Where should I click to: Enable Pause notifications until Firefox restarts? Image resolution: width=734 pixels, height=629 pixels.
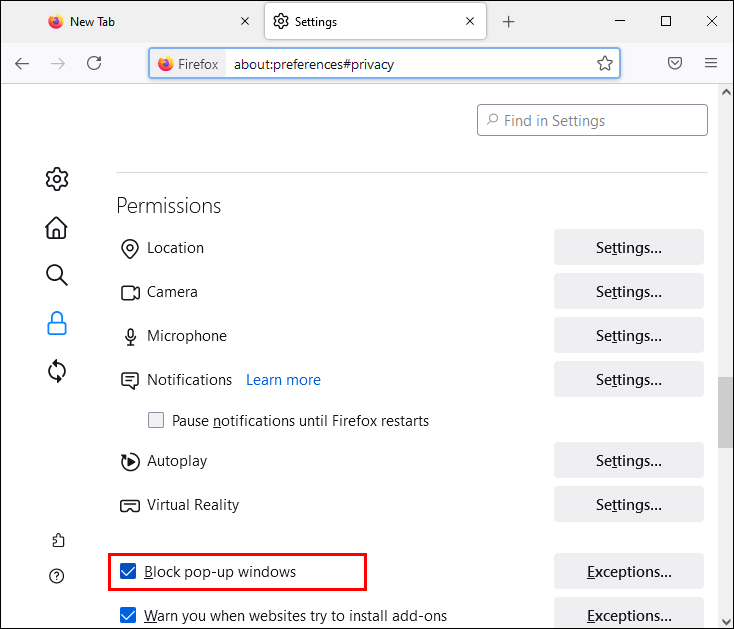tap(156, 421)
